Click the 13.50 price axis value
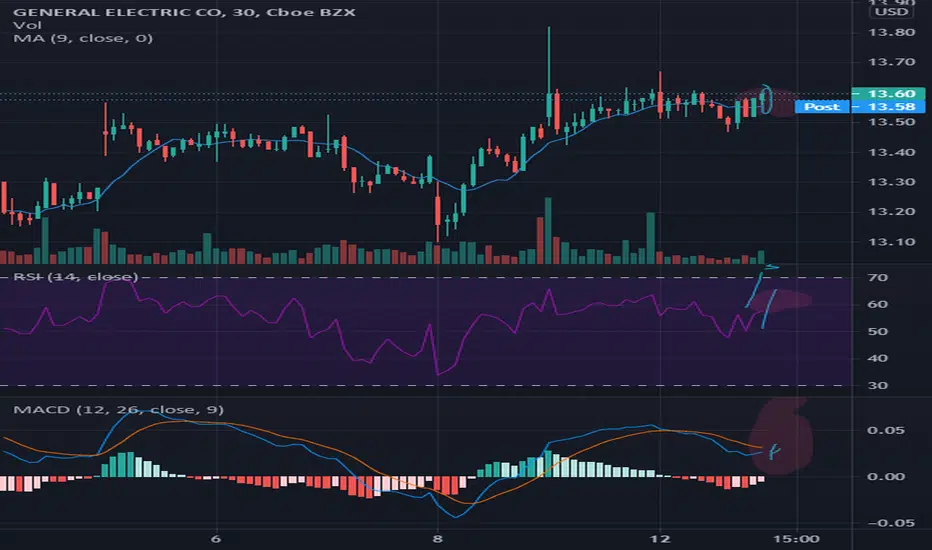The height and width of the screenshot is (550, 932). 891,122
